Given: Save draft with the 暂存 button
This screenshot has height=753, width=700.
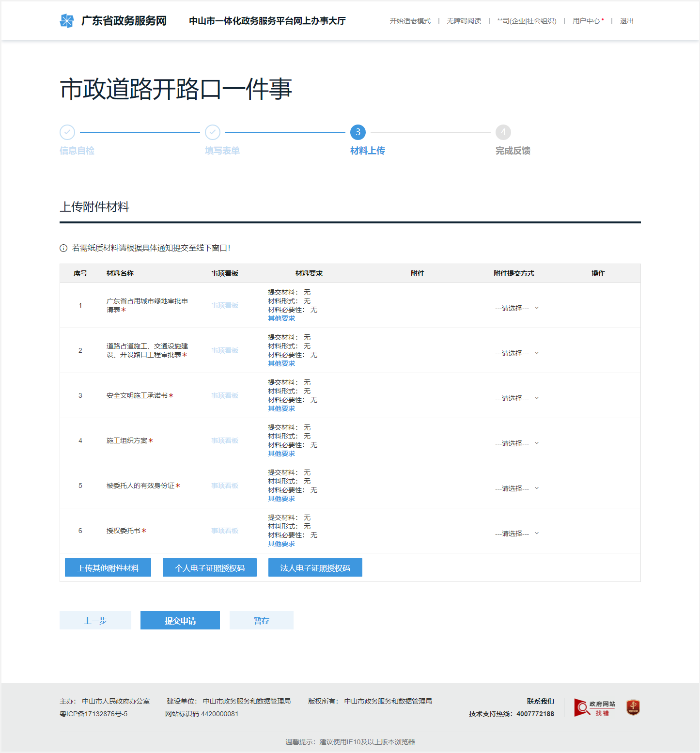Looking at the screenshot, I should click(x=262, y=620).
